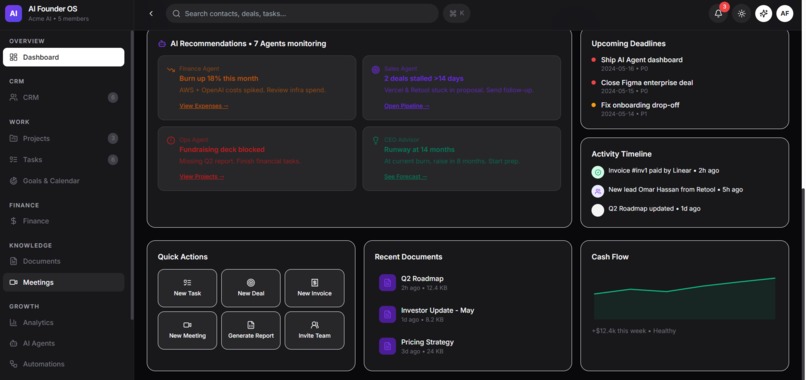Click the Investor Update document icon
Viewport: 806px width, 380px height.
pos(387,314)
